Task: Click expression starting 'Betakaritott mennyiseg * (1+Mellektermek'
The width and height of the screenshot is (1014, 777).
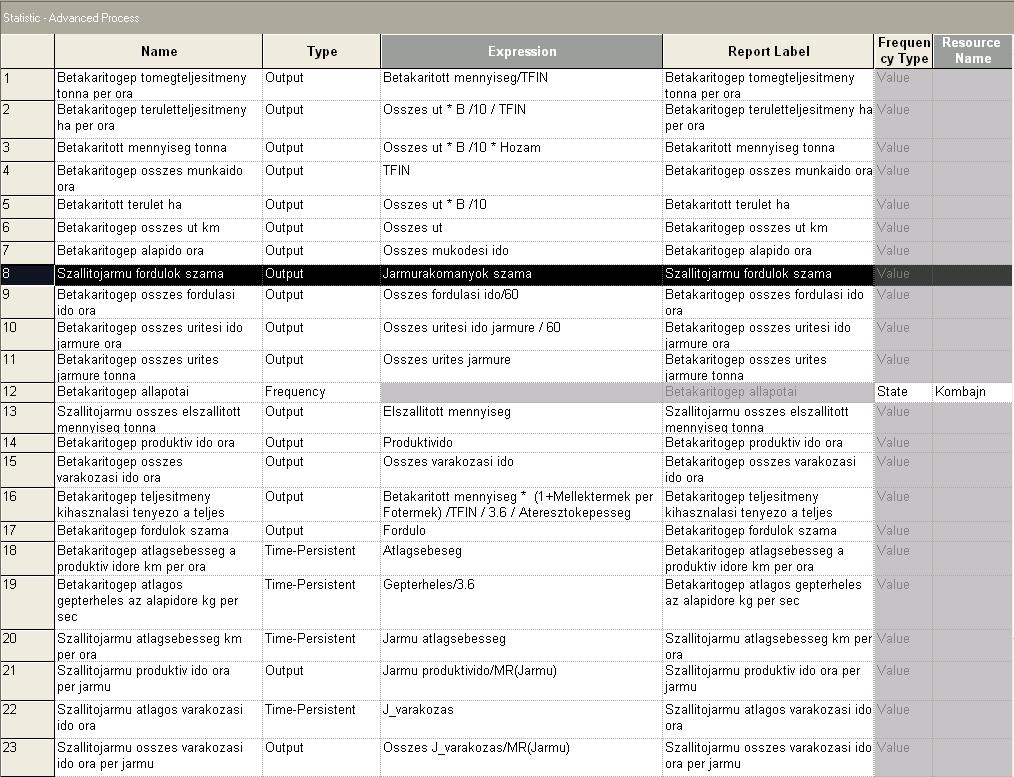Action: point(521,504)
